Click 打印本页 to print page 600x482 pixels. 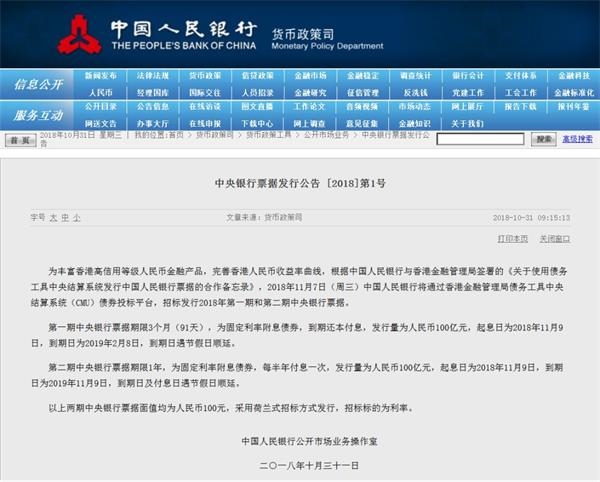pos(511,239)
